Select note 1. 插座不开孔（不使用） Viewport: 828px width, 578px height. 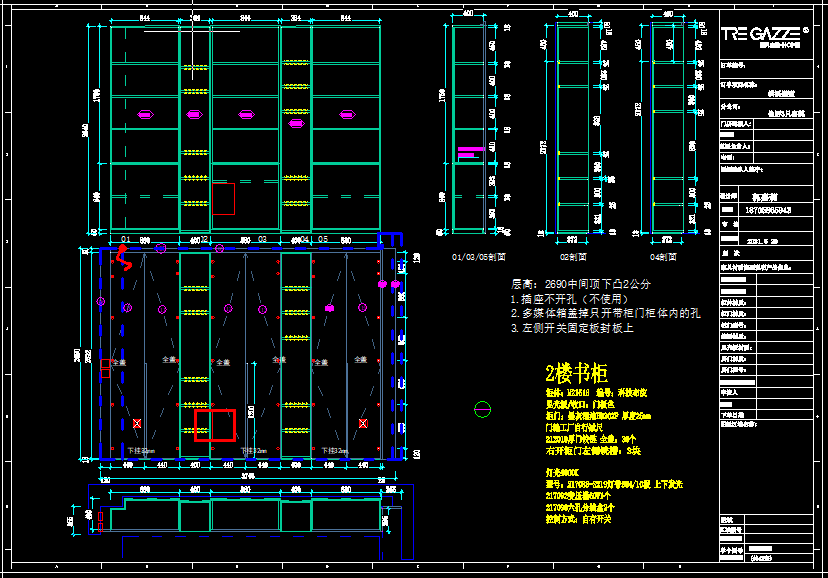[x=569, y=299]
